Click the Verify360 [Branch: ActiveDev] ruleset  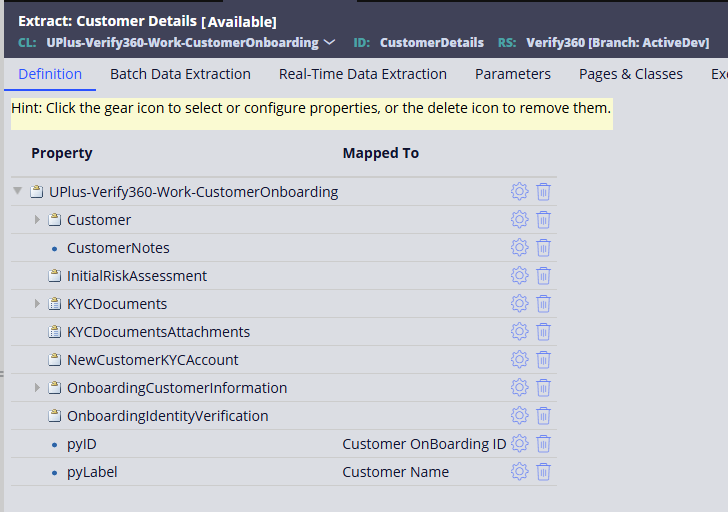pyautogui.click(x=618, y=43)
